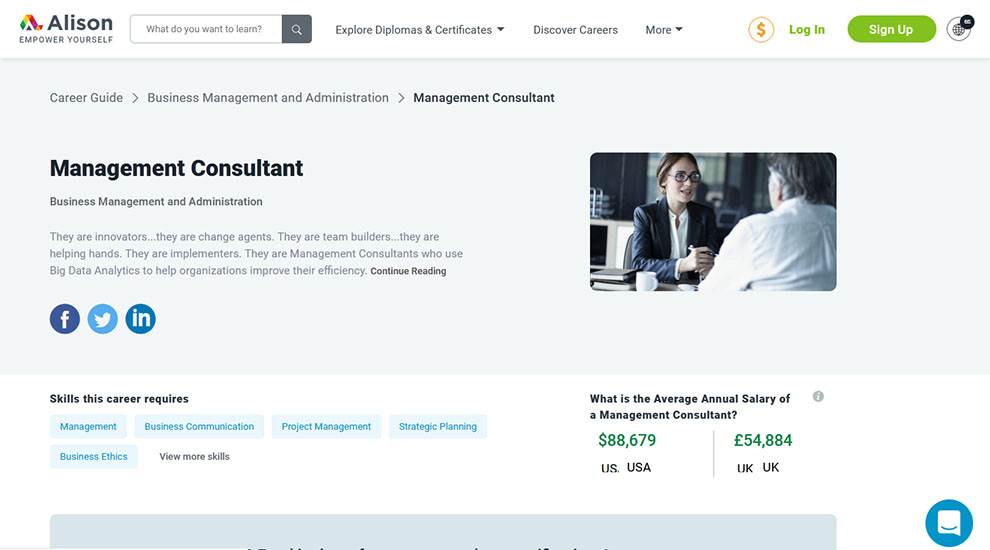This screenshot has height=550, width=990.
Task: Focus the 'What do you want to learn?' field
Action: pyautogui.click(x=206, y=29)
